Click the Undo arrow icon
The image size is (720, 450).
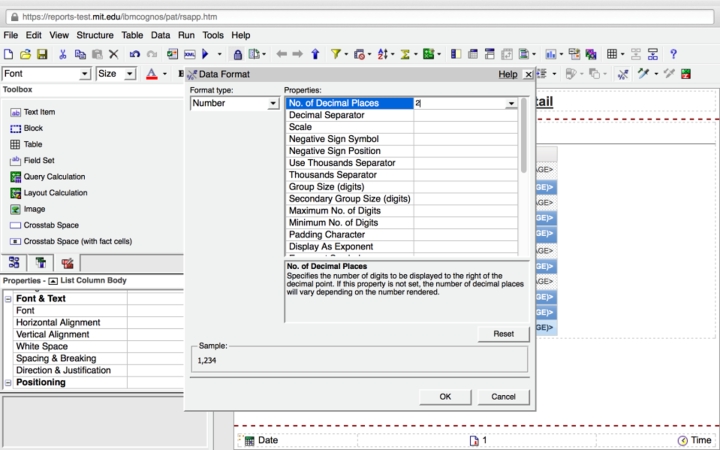[x=134, y=54]
